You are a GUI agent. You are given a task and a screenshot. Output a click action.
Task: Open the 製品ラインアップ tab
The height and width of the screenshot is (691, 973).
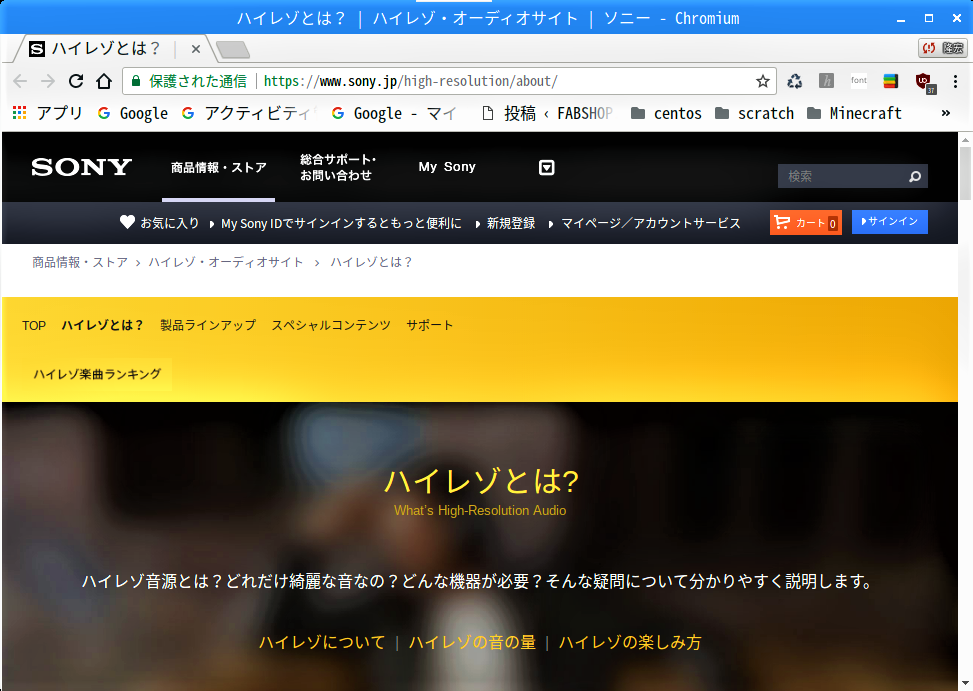(208, 325)
